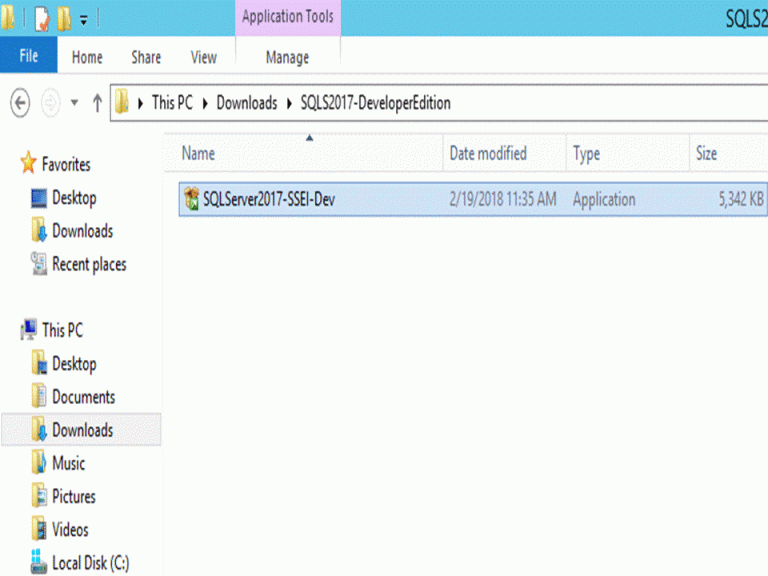Screen dimensions: 768x576
Task: Select highlighted Downloads under This PC
Action: point(81,430)
